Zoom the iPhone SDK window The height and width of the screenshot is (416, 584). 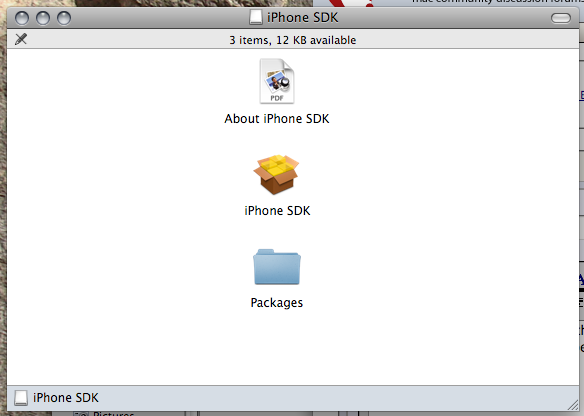point(64,18)
